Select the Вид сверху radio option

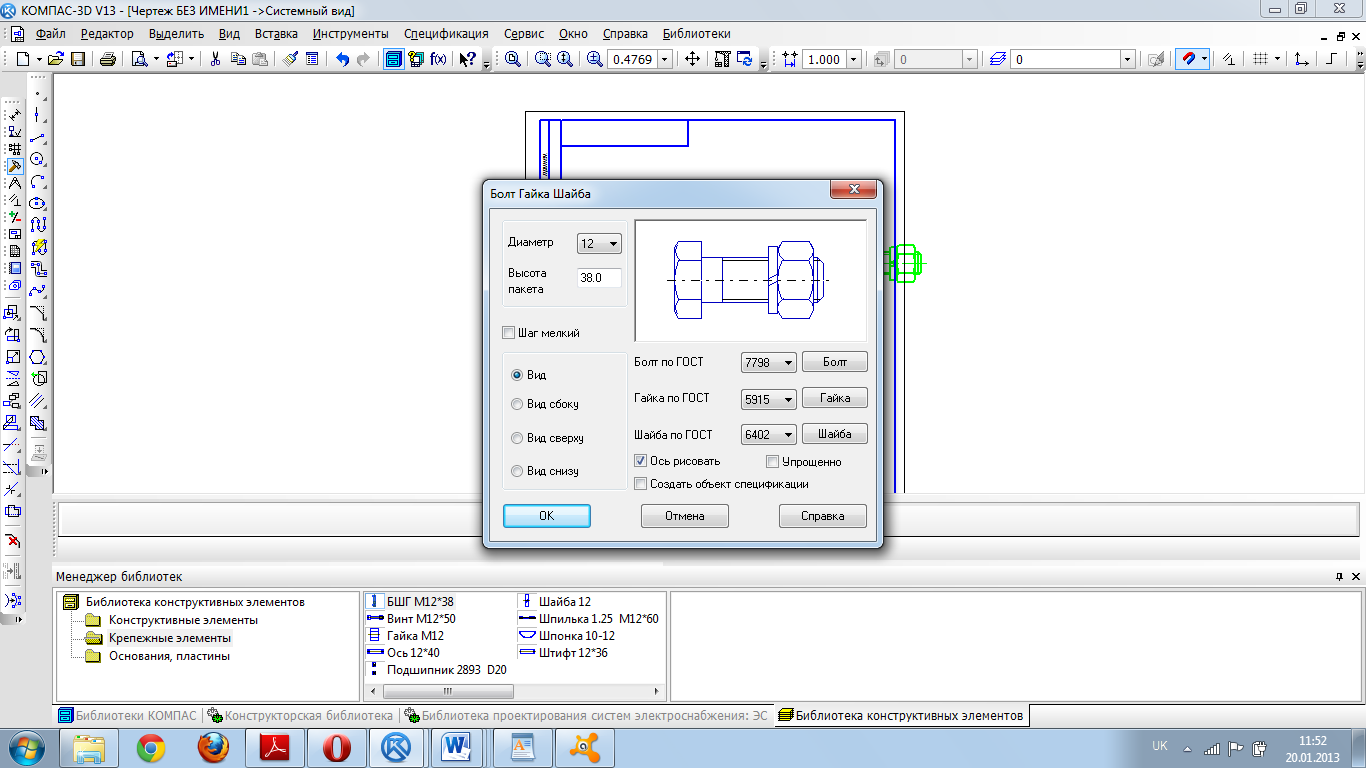click(517, 438)
